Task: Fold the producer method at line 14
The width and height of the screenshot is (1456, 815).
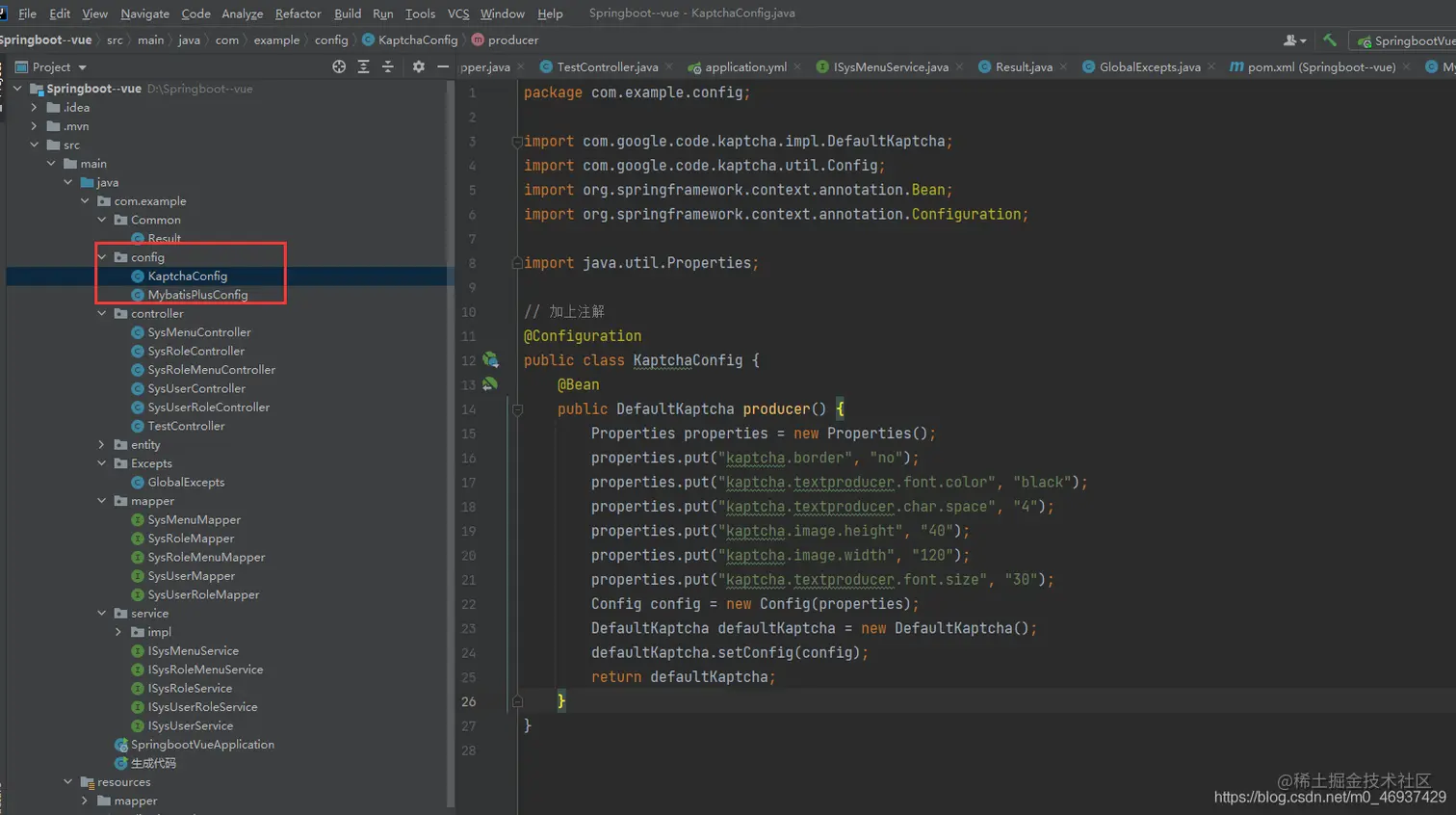Action: point(517,408)
